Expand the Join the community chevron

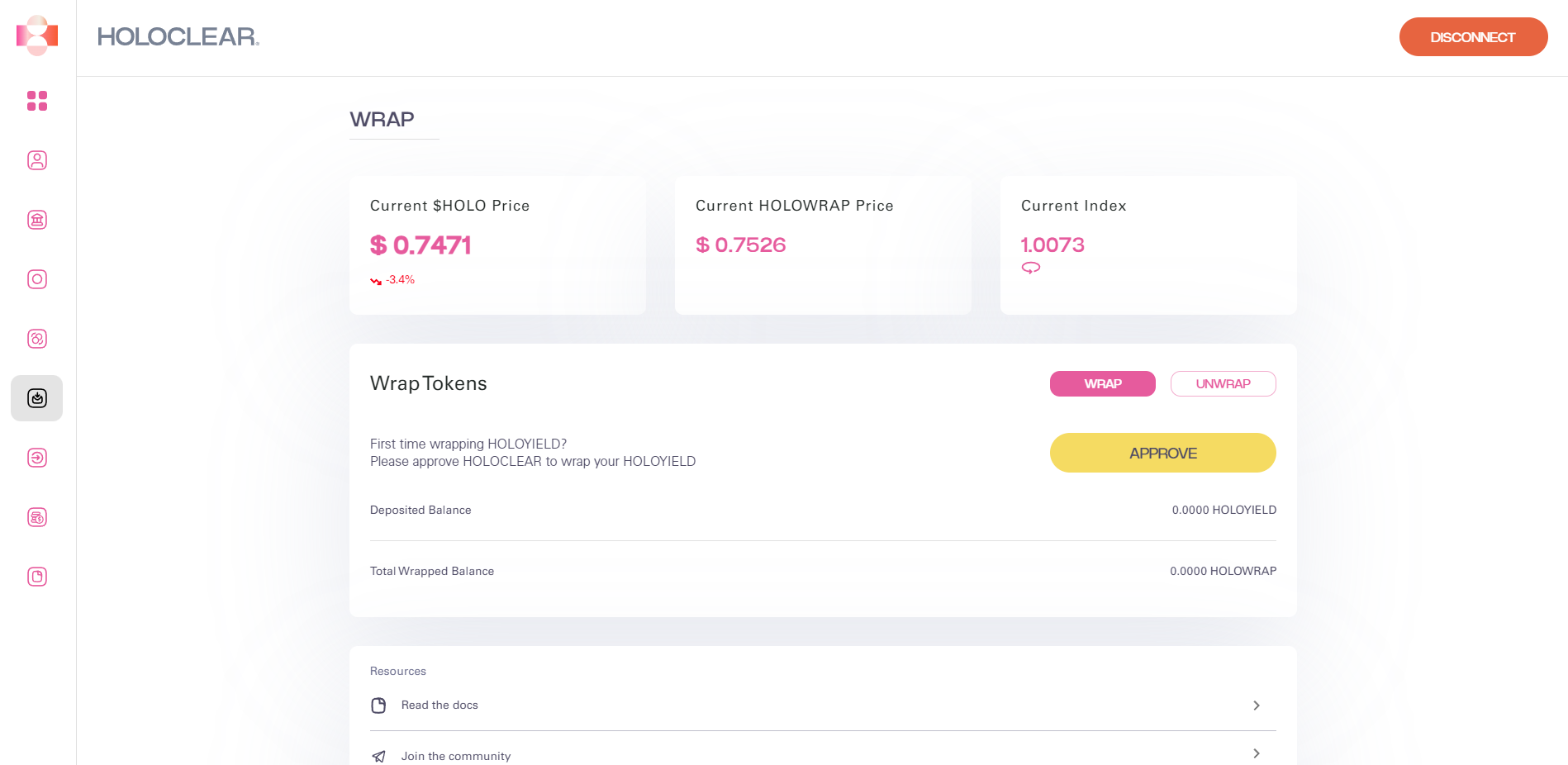pos(1257,753)
